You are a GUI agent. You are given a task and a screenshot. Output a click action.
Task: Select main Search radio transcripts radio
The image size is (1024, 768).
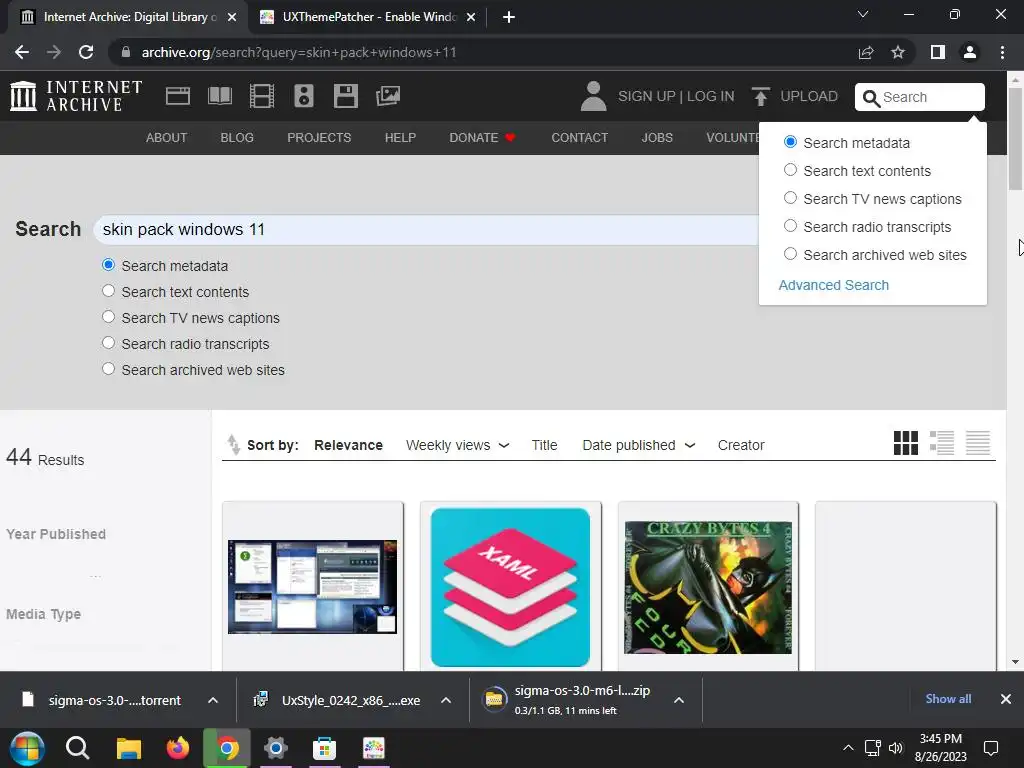point(108,343)
